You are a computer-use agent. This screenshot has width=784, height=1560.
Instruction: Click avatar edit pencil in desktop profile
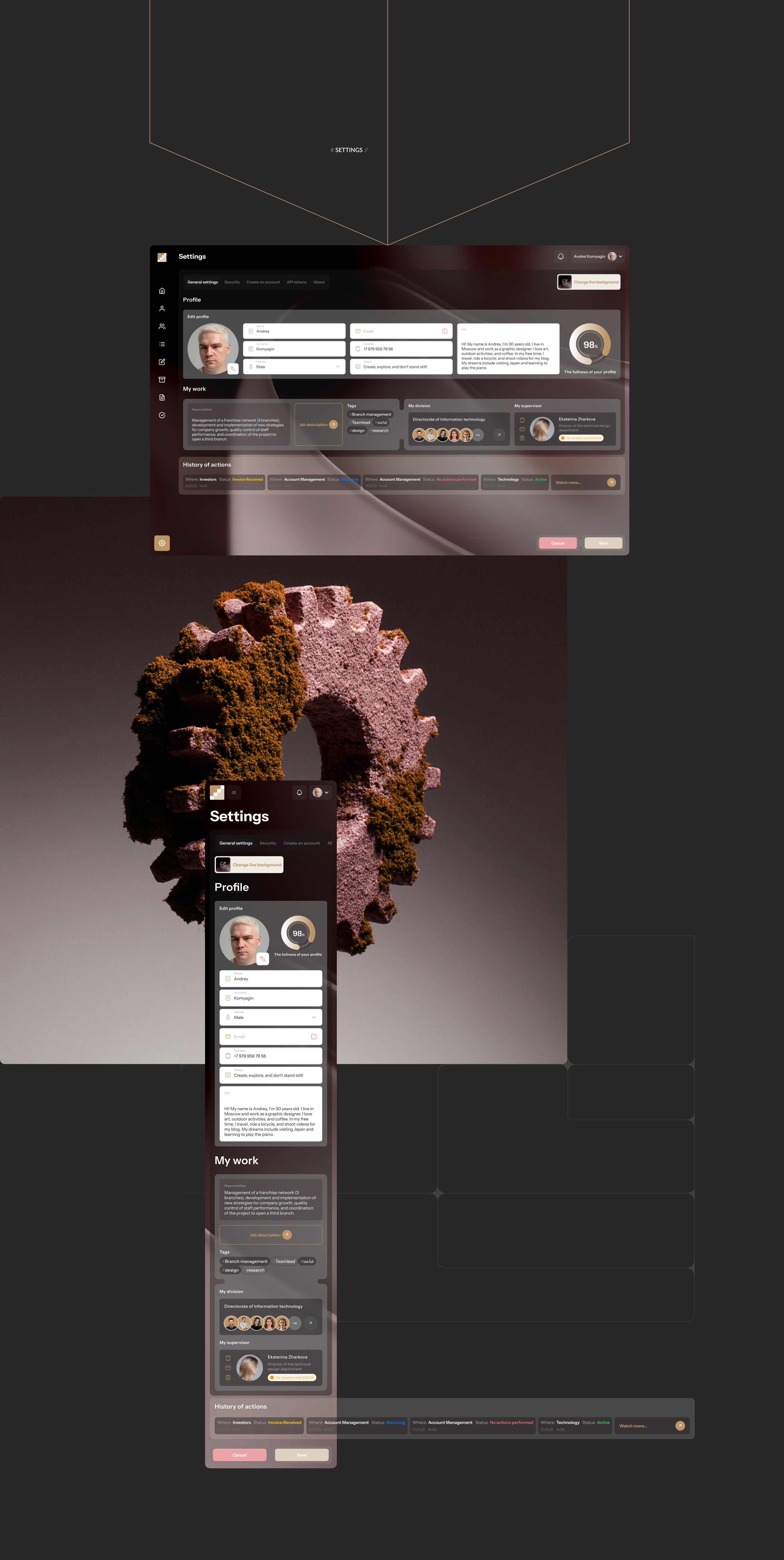coord(232,368)
